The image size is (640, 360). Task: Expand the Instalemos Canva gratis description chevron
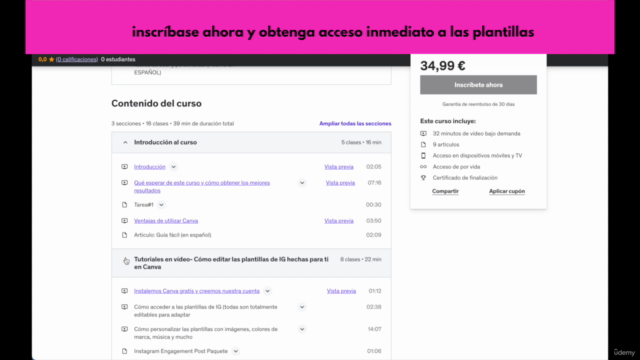(x=267, y=291)
